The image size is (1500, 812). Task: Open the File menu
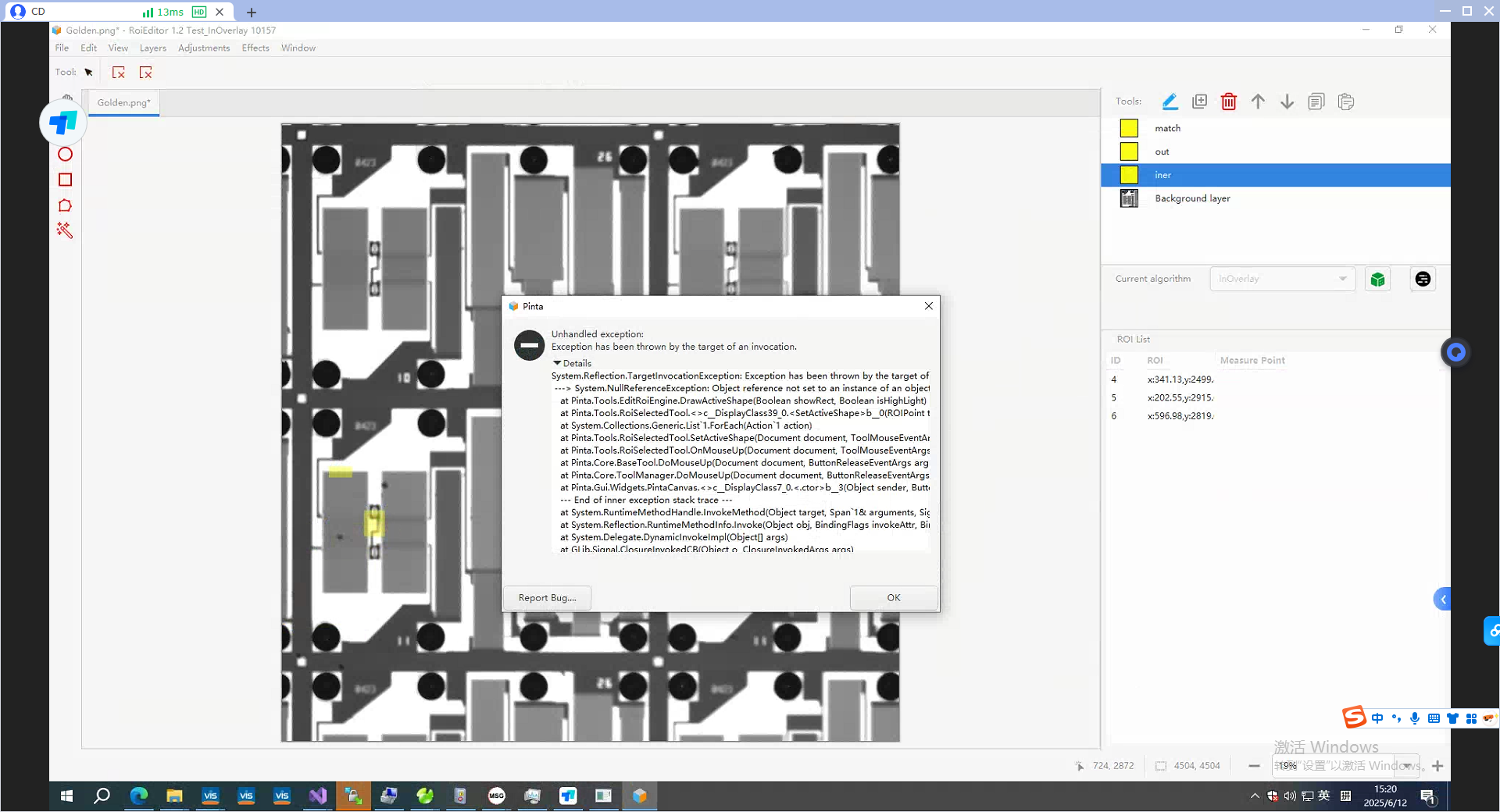click(x=62, y=48)
